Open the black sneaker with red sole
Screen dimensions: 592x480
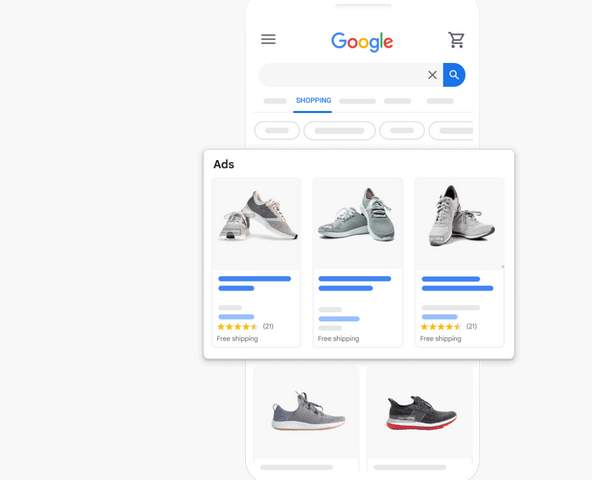coord(420,412)
